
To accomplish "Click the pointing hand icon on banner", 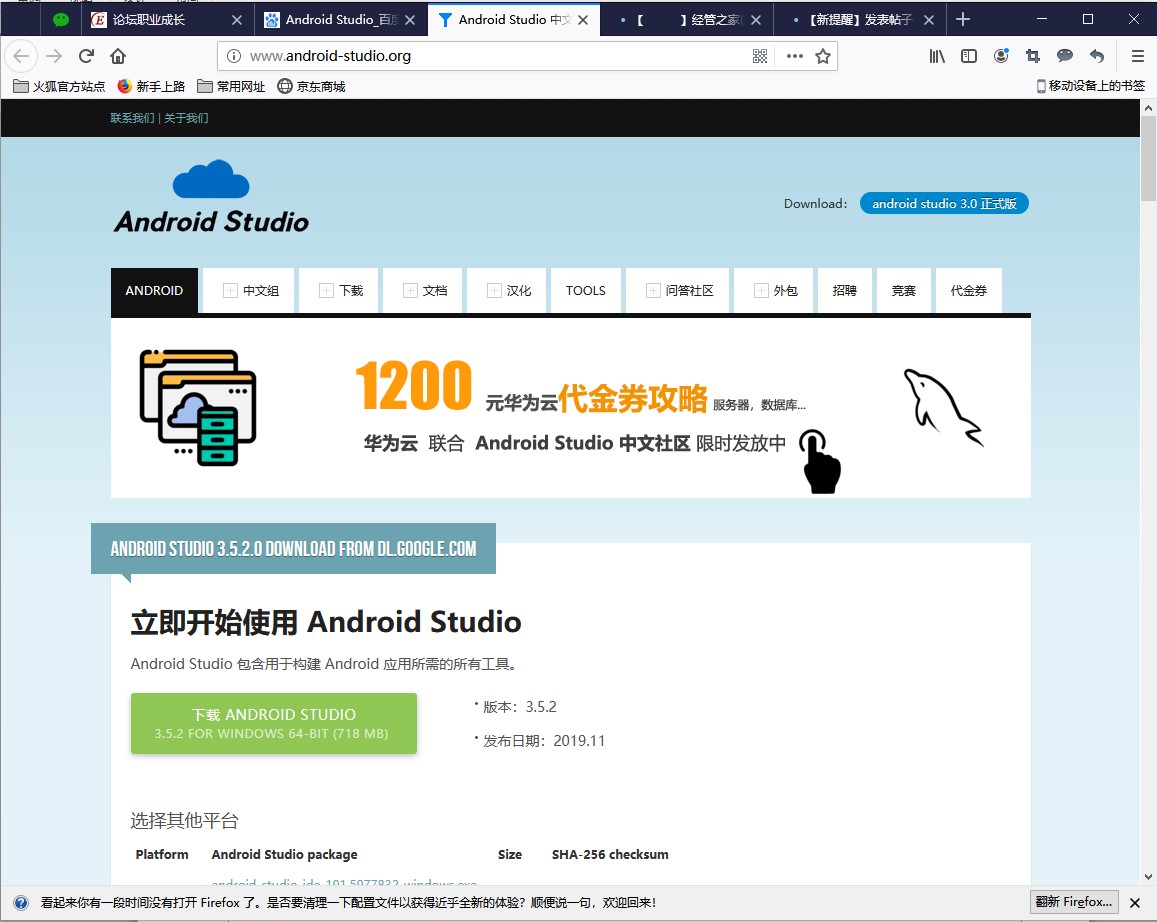I will (x=821, y=462).
